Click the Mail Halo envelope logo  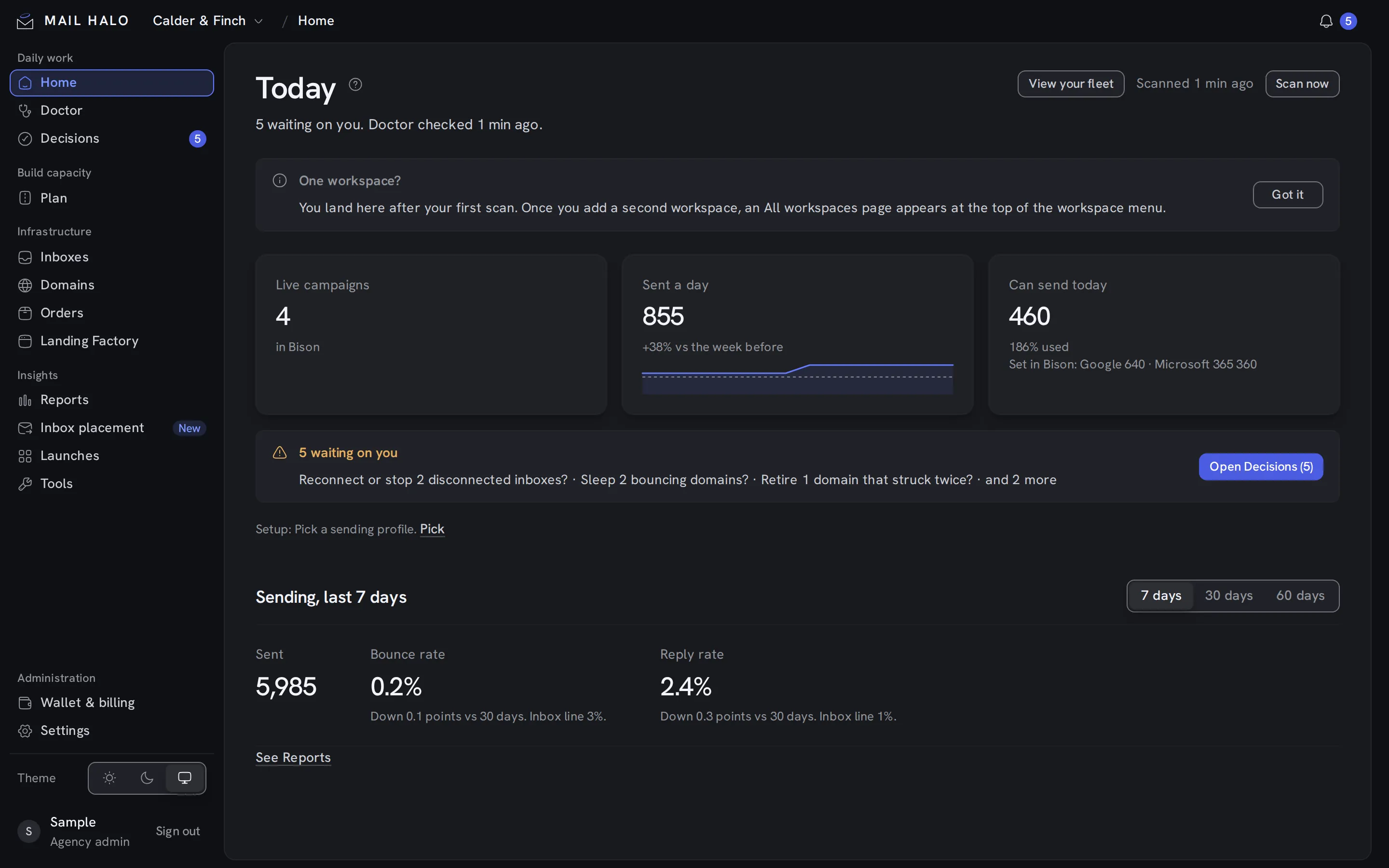(25, 21)
